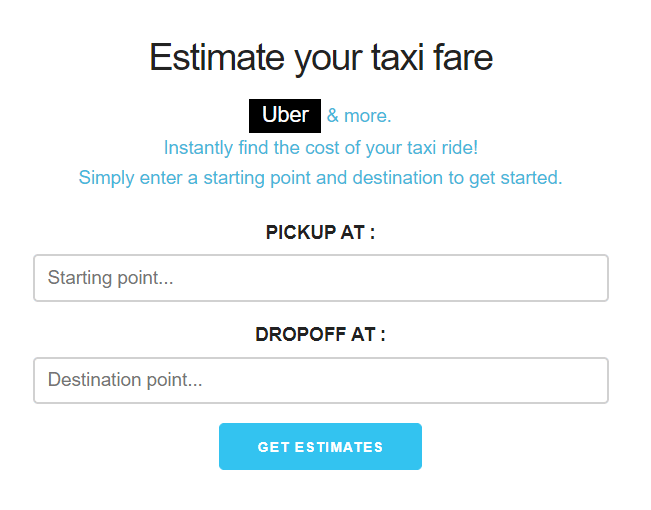Screen dimensions: 651x510
Task: Click the Destination point input field
Action: (321, 380)
